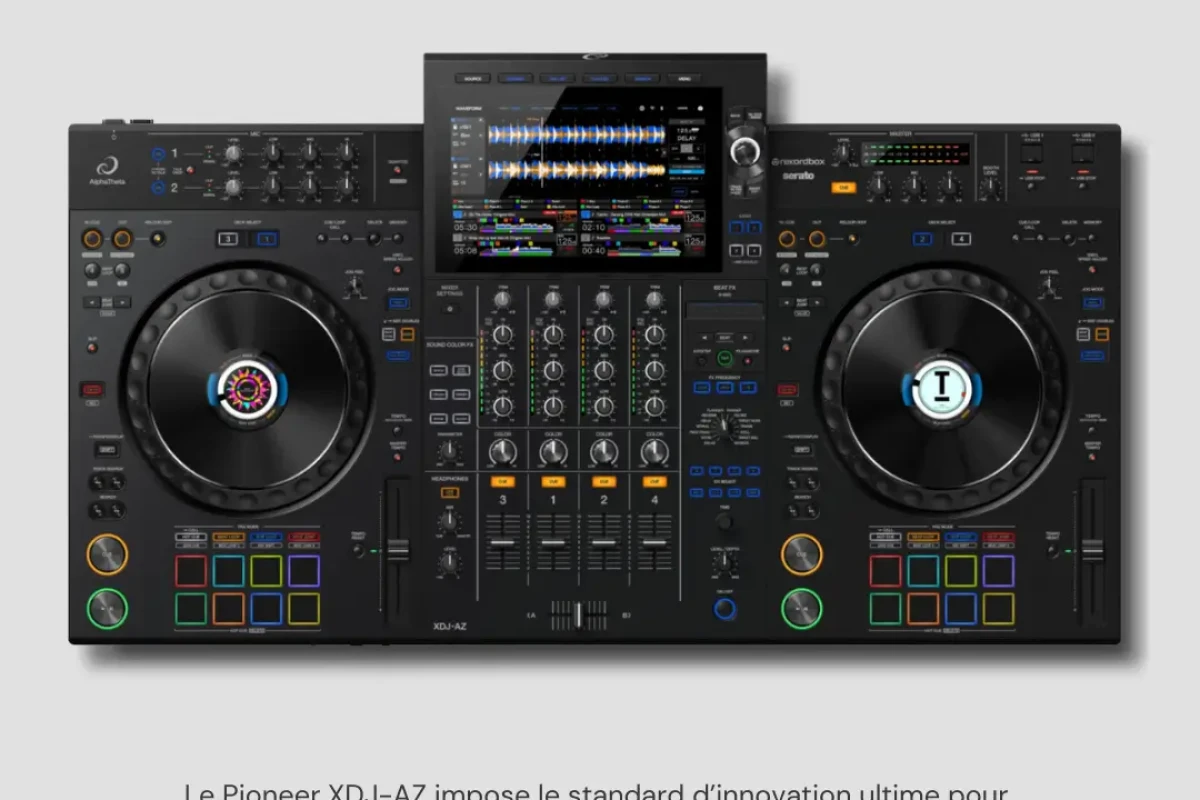Click the COLOR knob of channel 4
1200x800 pixels.
click(x=654, y=454)
